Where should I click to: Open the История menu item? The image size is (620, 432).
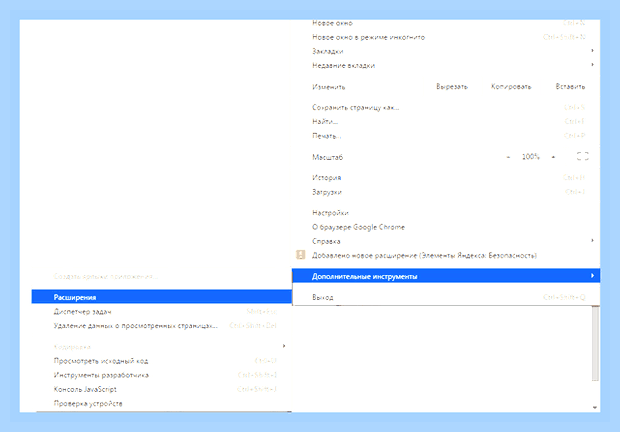click(446, 178)
